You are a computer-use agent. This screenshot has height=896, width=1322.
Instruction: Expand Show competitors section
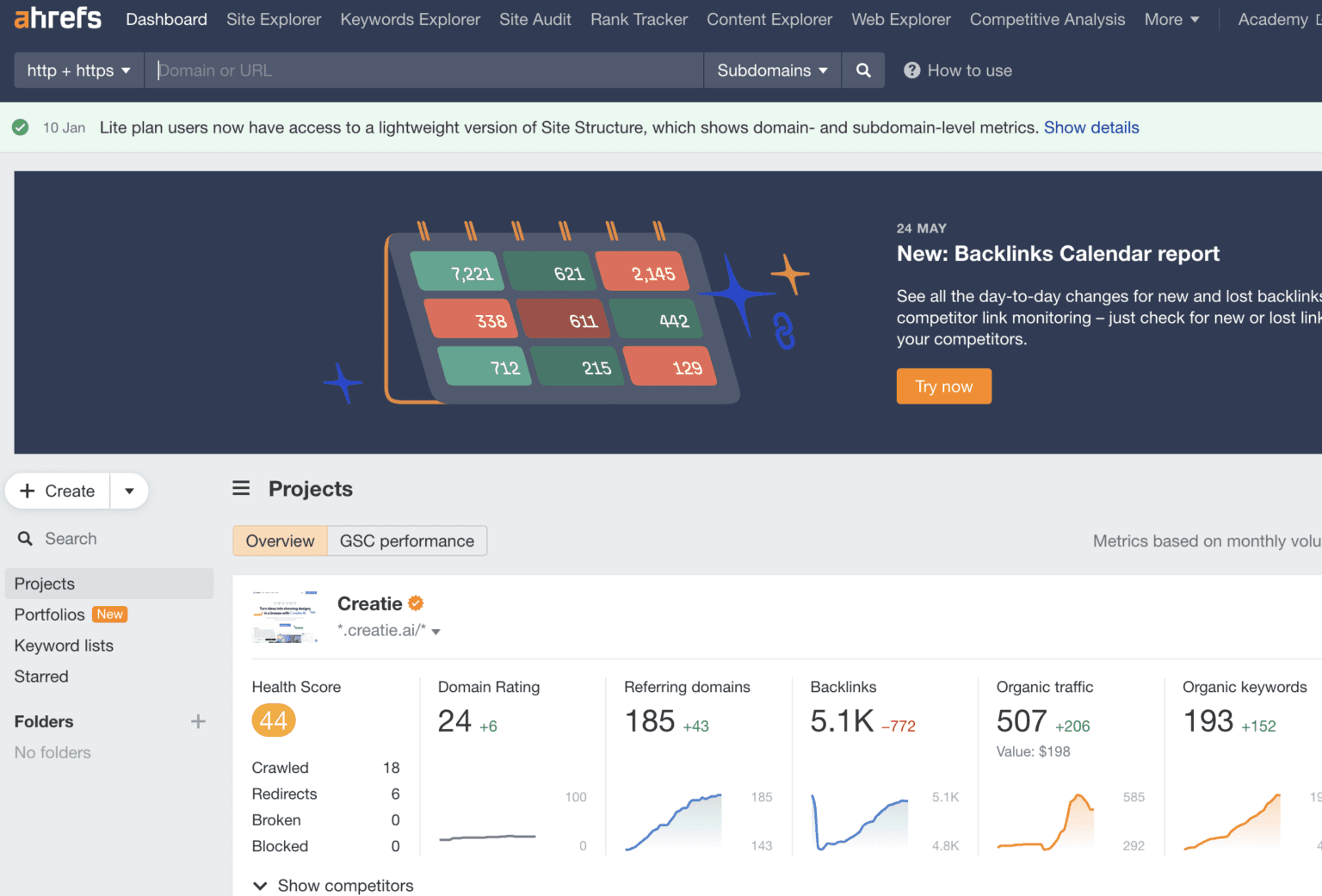(x=333, y=886)
